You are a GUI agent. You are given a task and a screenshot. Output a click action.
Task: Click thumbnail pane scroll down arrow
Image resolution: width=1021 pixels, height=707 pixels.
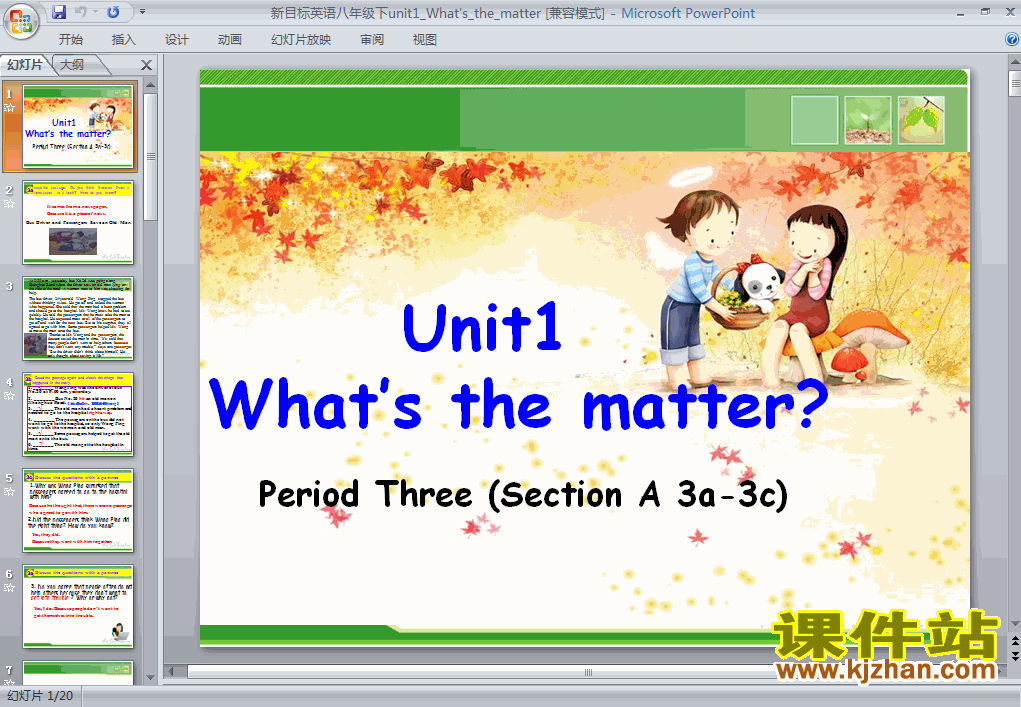[150, 678]
